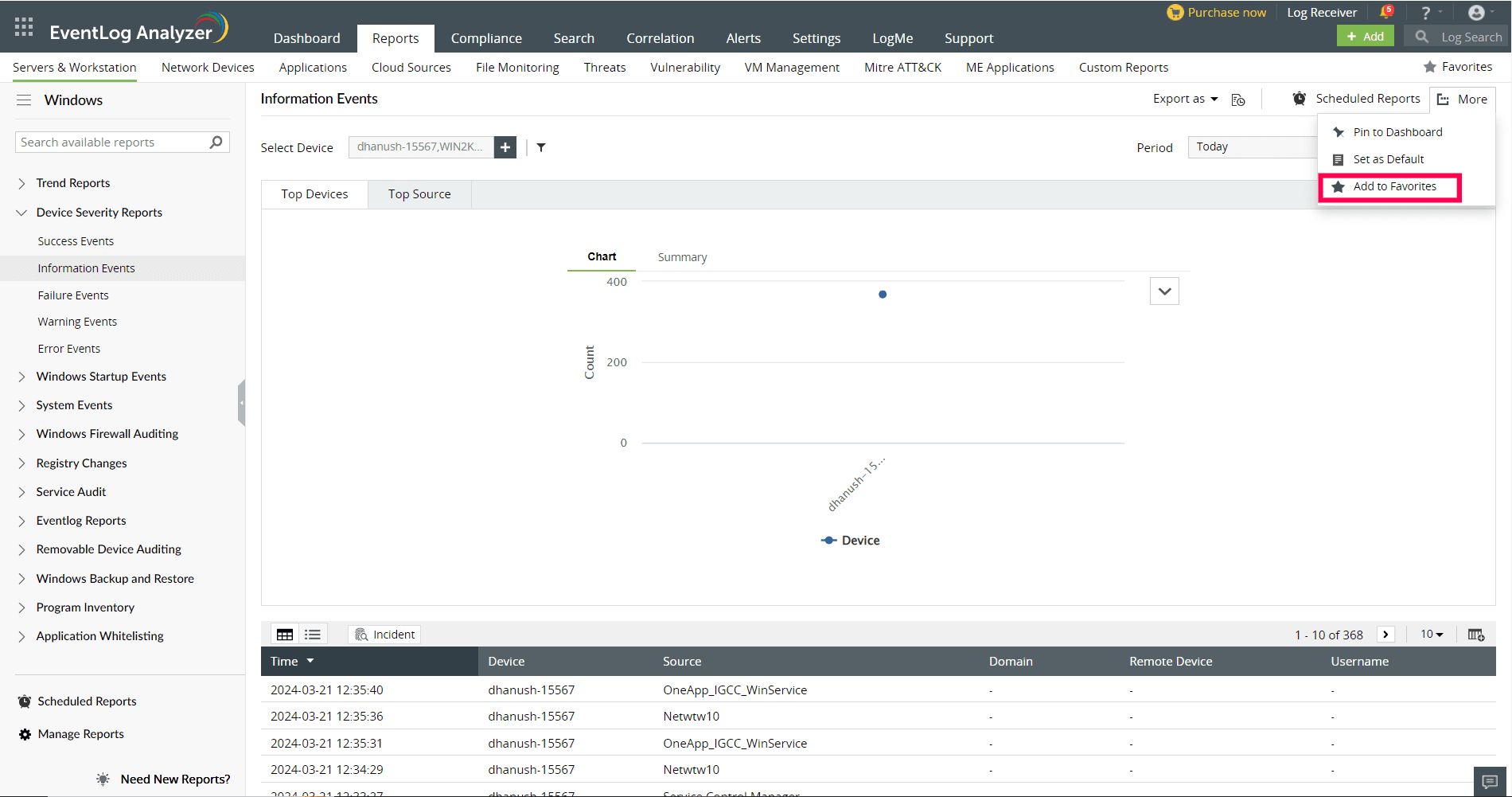The height and width of the screenshot is (797, 1512).
Task: Switch to list view icon
Action: [313, 635]
